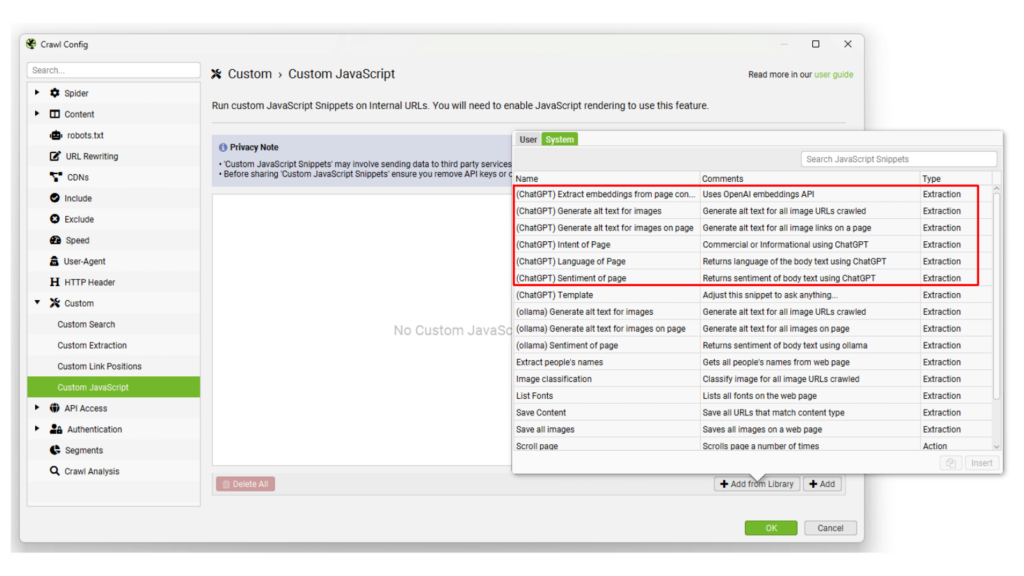Click the Crawl Analysis magnifier icon
The image size is (1024, 576).
[55, 471]
